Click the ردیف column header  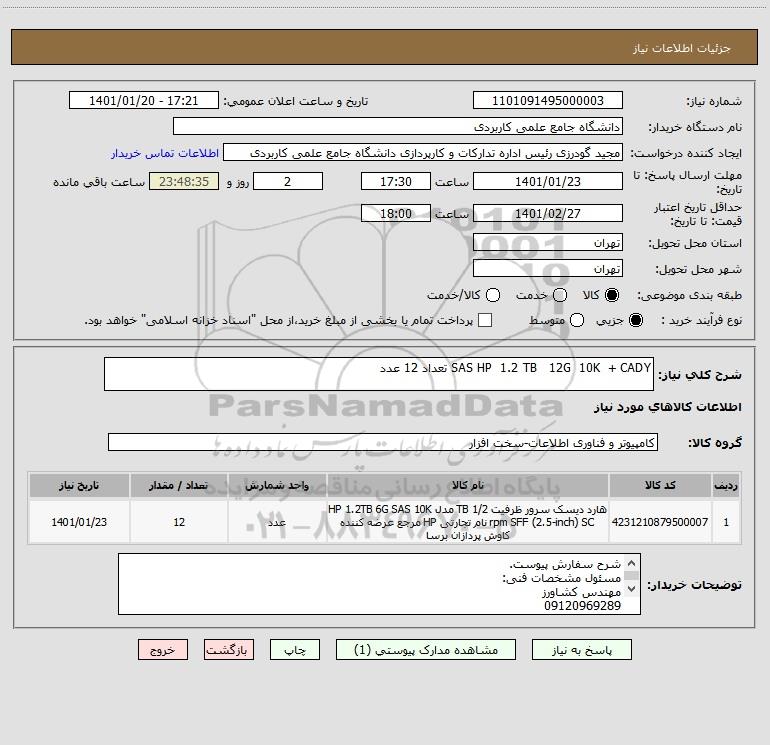tap(726, 486)
